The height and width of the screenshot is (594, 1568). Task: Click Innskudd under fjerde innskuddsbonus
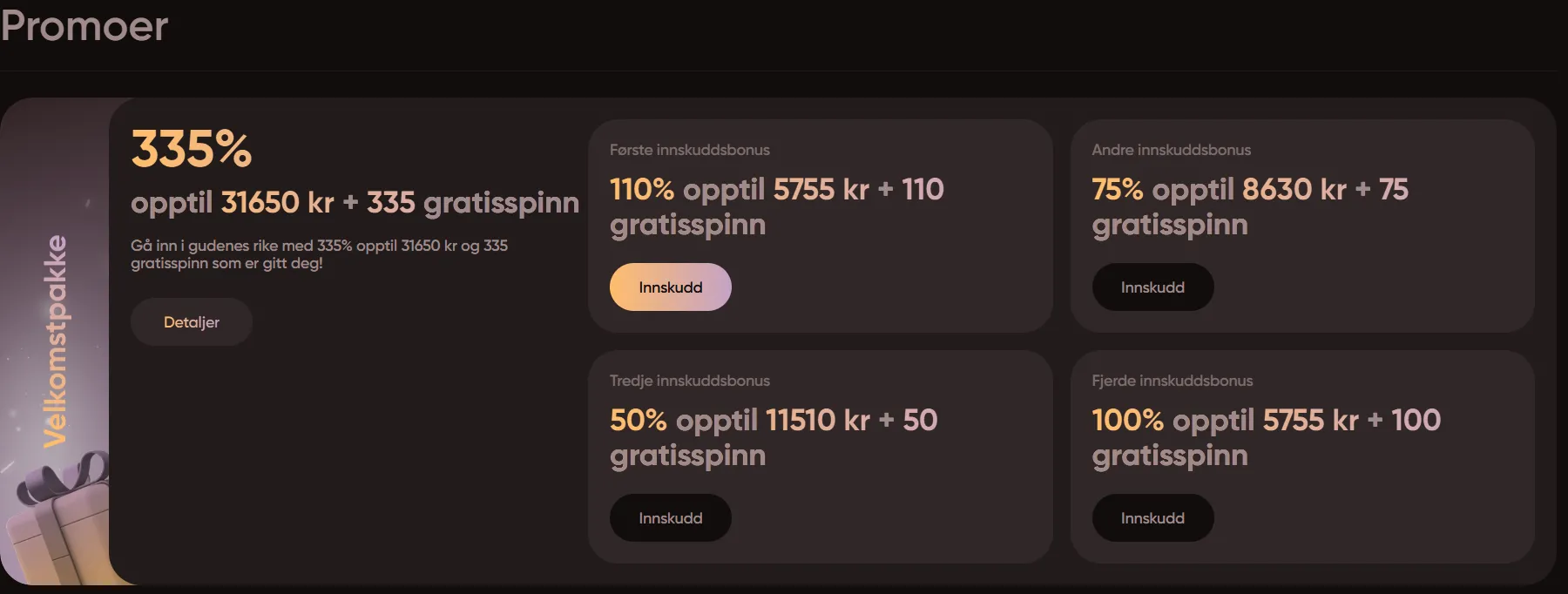point(1152,517)
